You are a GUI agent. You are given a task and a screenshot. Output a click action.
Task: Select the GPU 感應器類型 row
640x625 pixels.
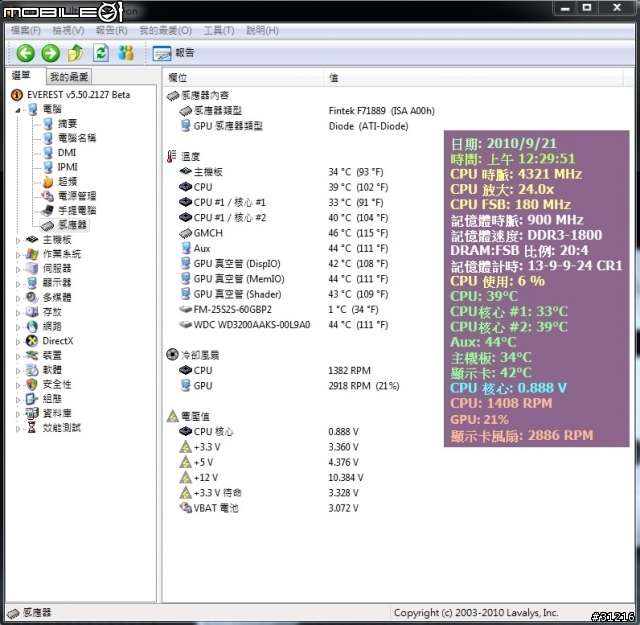tap(294, 126)
